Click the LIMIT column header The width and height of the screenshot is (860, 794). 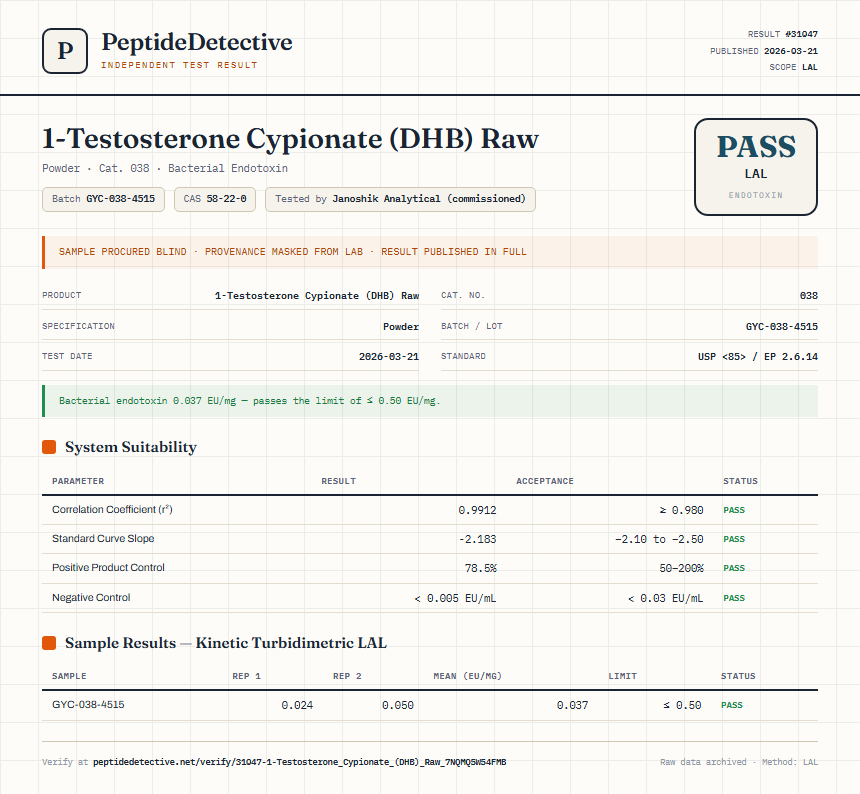point(623,676)
